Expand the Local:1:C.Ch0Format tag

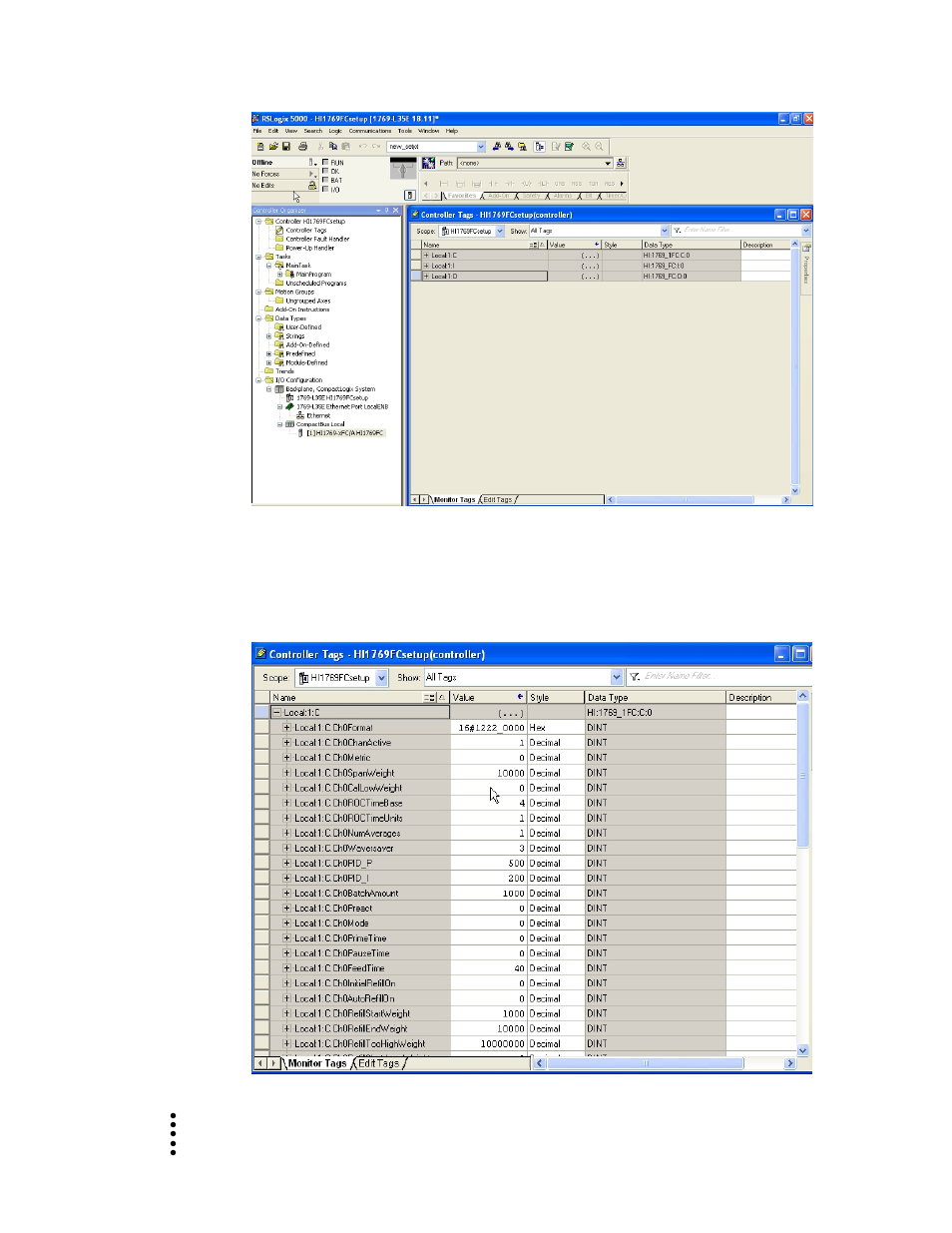point(286,728)
